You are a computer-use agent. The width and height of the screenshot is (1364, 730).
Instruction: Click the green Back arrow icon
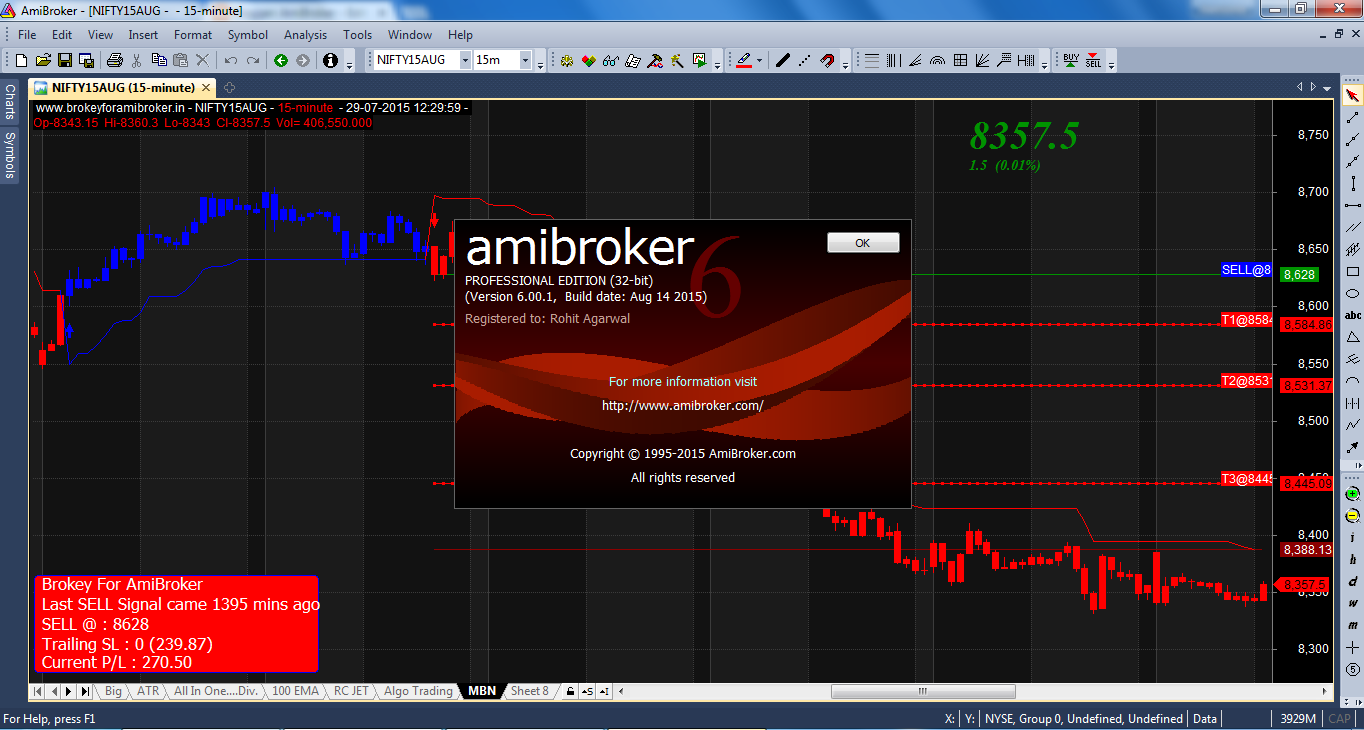tap(281, 61)
